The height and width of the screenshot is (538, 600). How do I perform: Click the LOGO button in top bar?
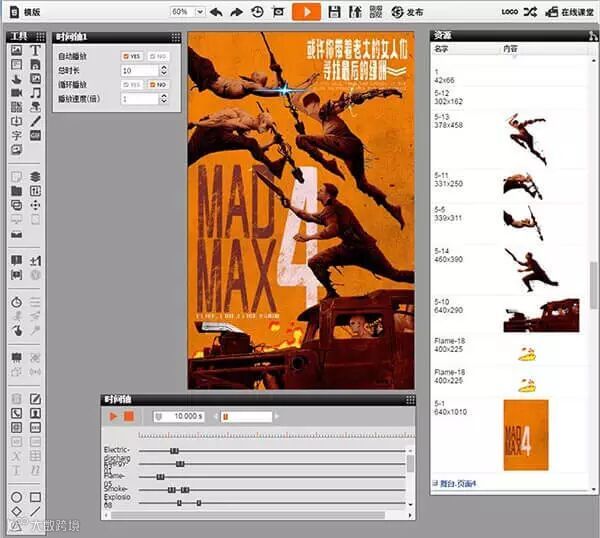(510, 12)
